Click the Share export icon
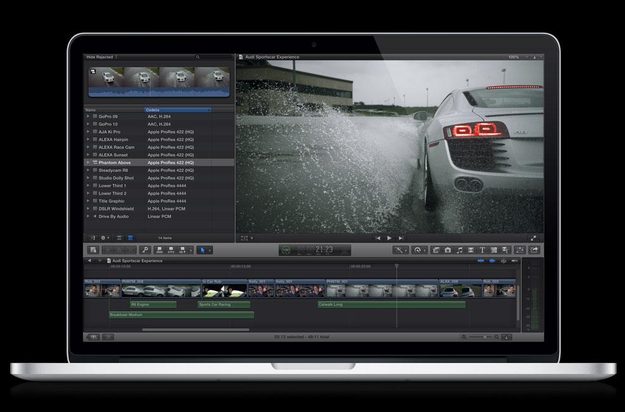The height and width of the screenshot is (412, 625). (534, 250)
